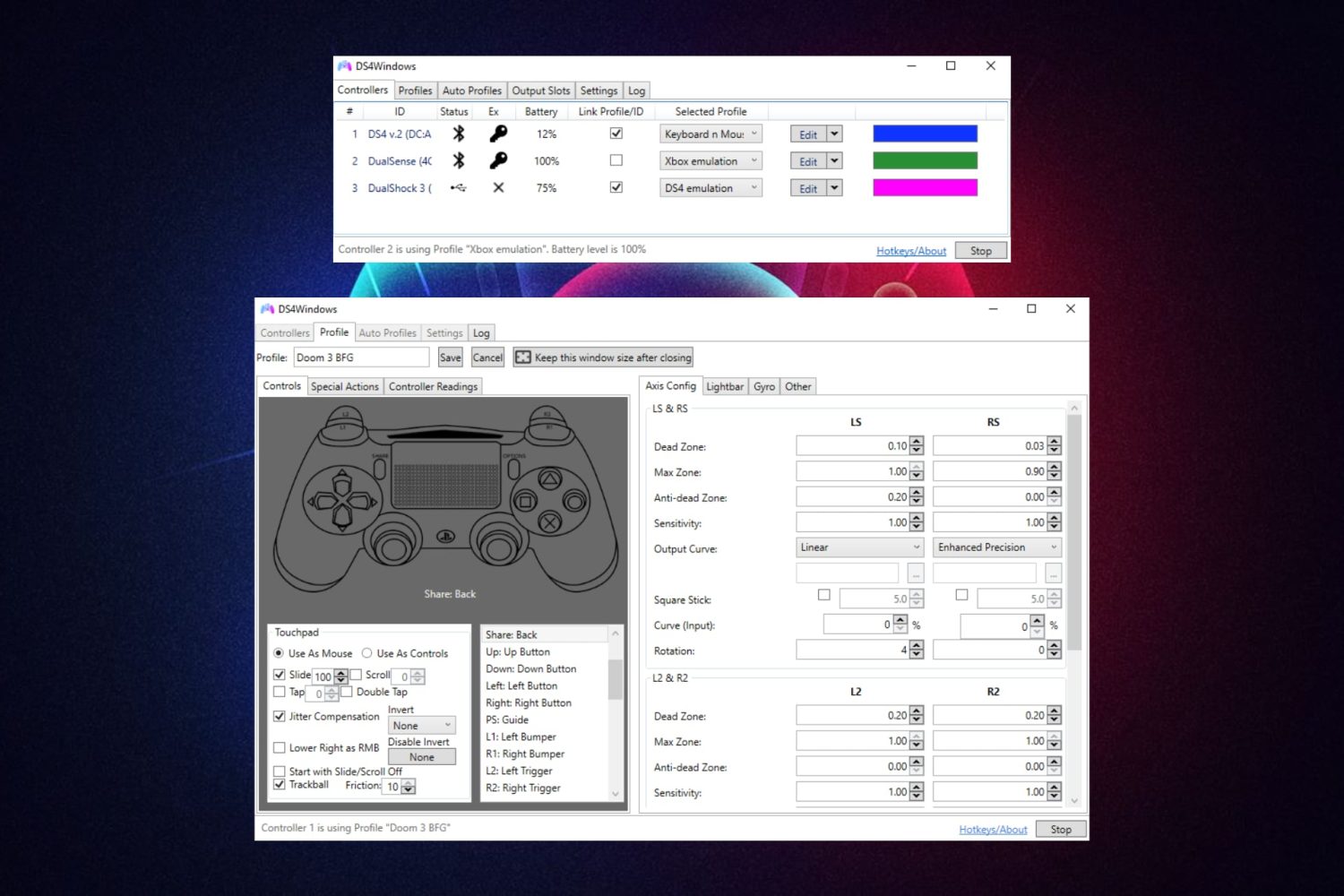Open touchpad Invert None dropdown
Screen dimensions: 1344x896
coord(422,726)
